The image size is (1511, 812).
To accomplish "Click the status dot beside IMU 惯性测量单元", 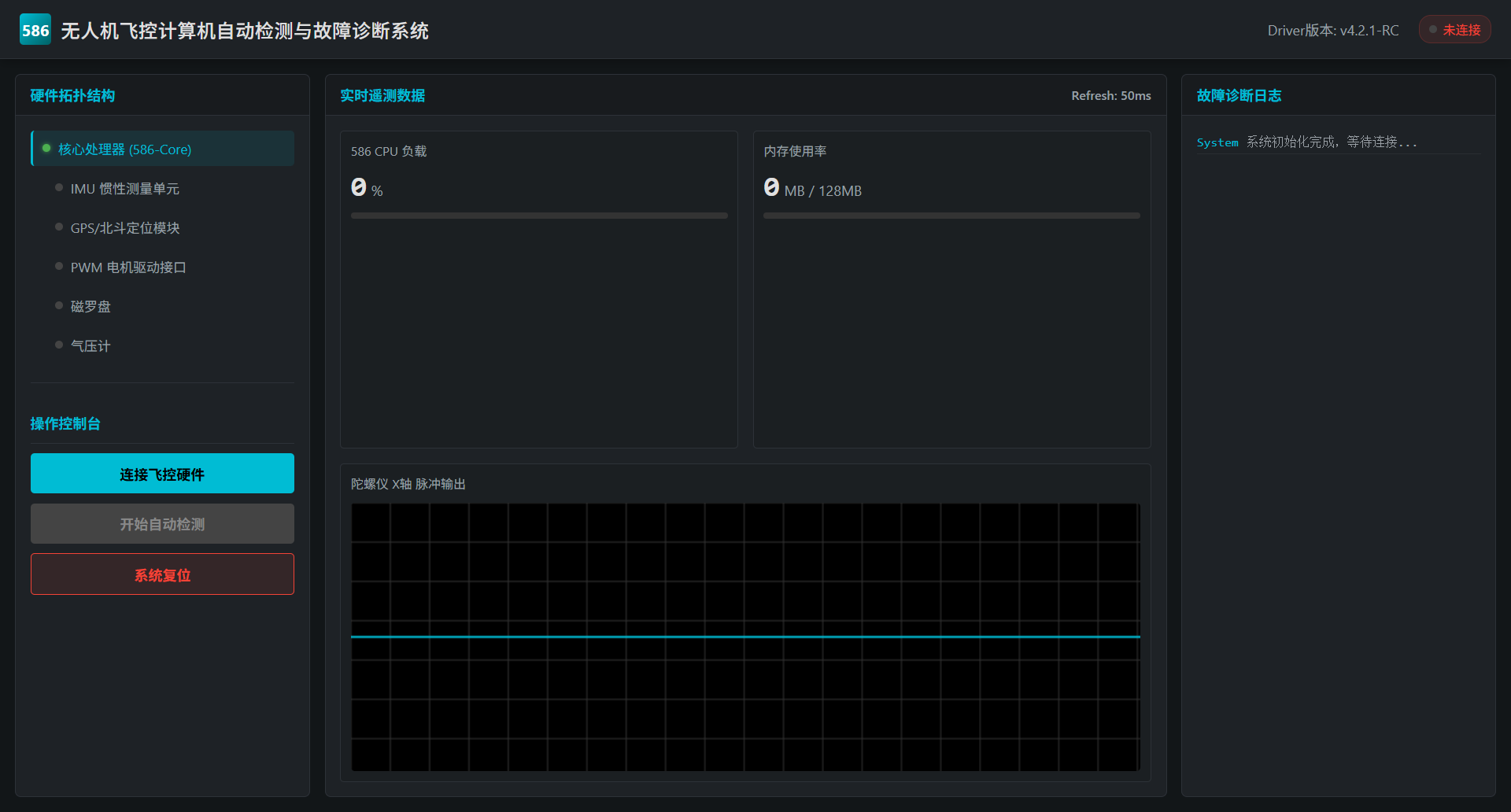I will point(59,187).
